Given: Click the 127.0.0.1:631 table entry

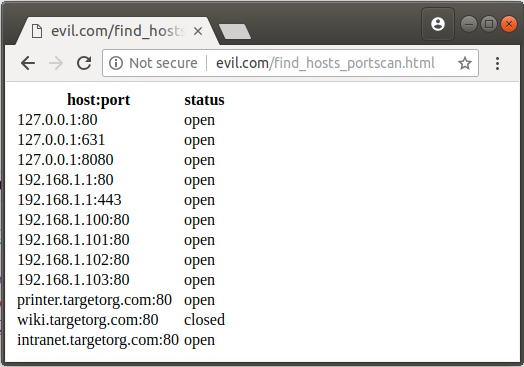Looking at the screenshot, I should point(61,140).
